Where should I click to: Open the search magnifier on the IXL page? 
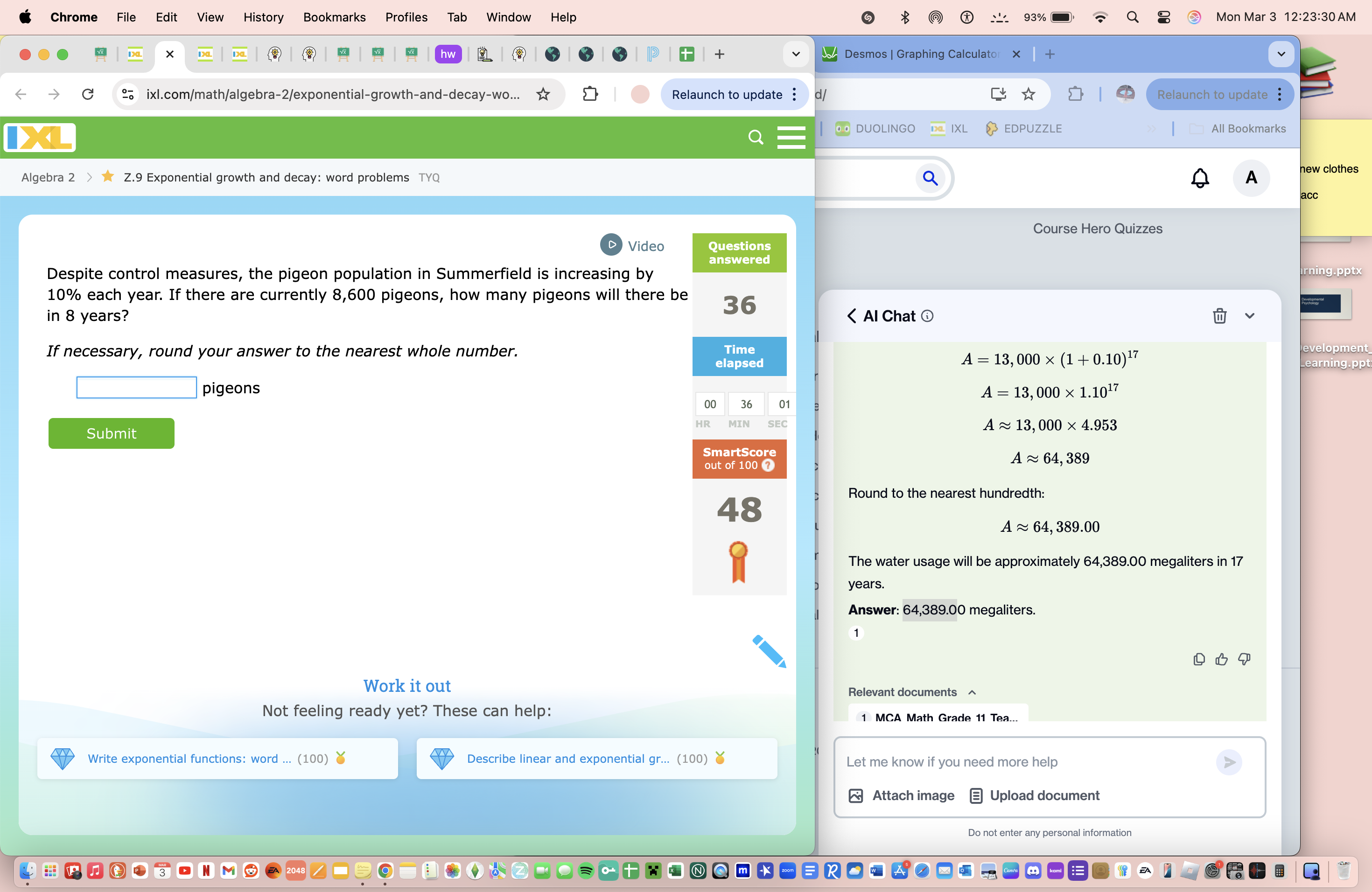(755, 137)
